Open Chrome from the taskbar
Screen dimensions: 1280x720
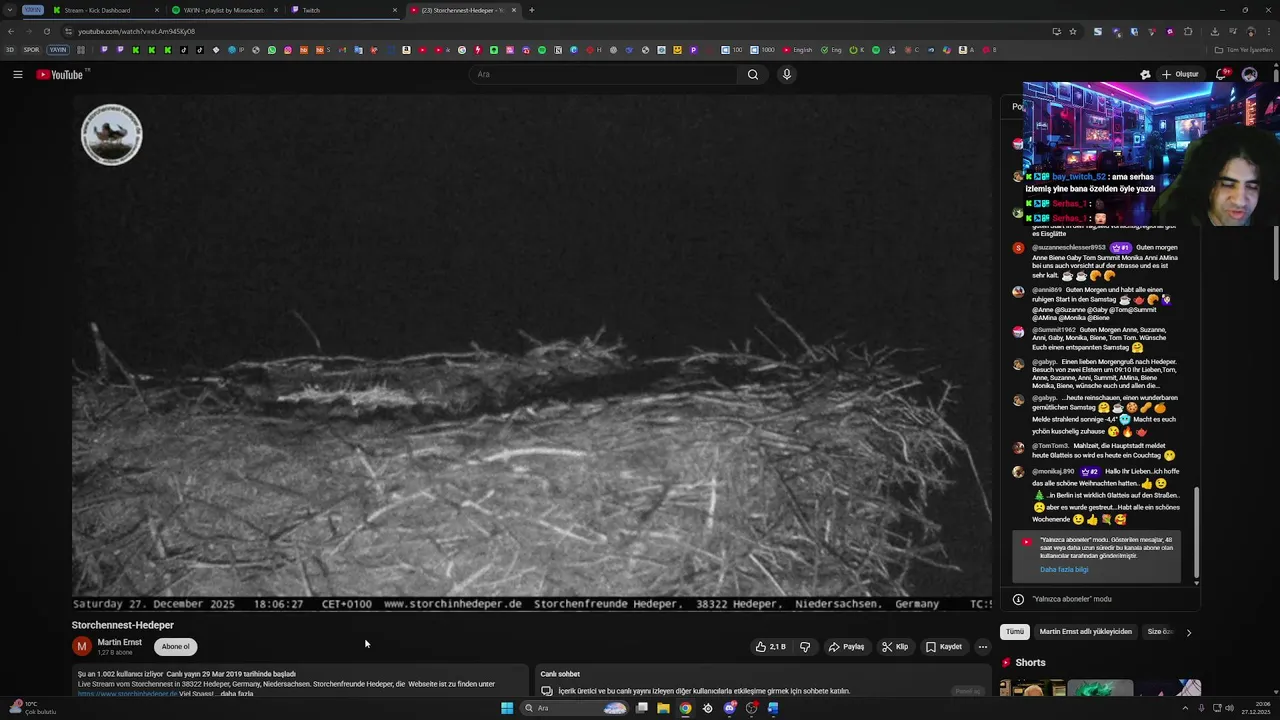(685, 708)
